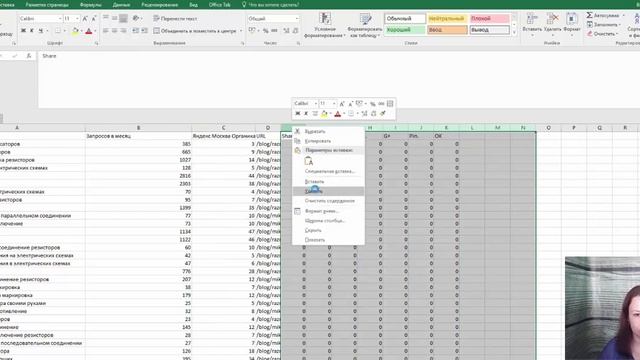Increase indent in alignment group
The height and width of the screenshot is (360, 640).
(144, 31)
